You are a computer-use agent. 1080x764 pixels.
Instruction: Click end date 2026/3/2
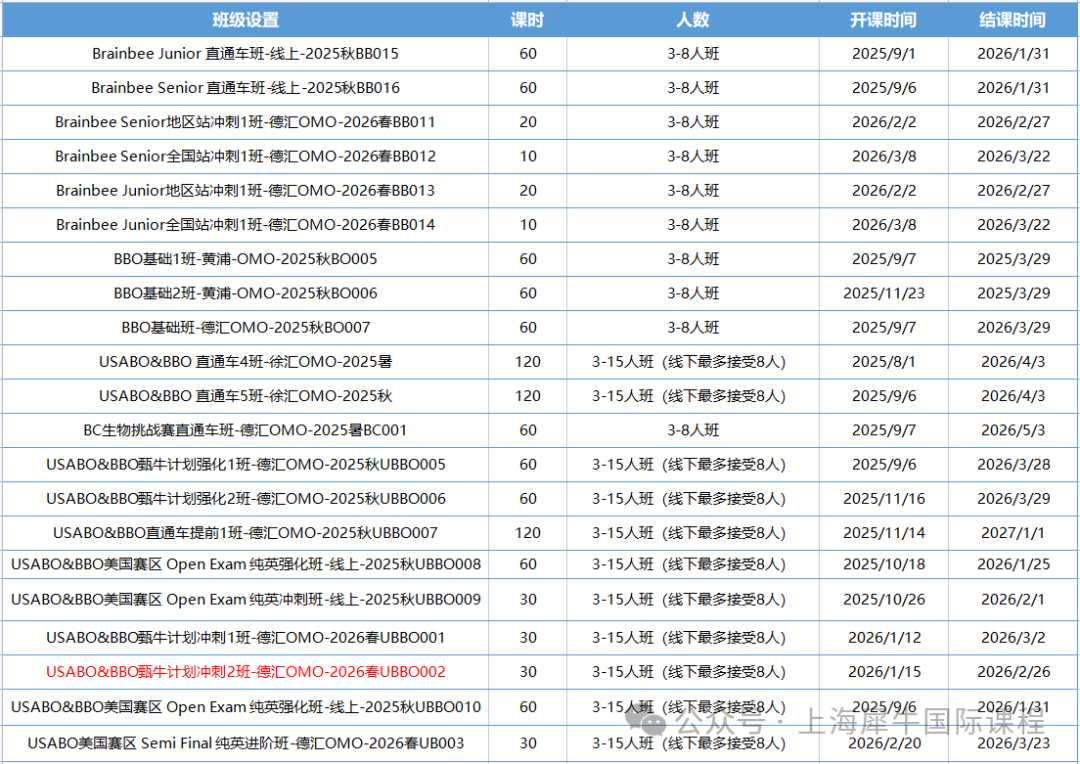click(1013, 638)
